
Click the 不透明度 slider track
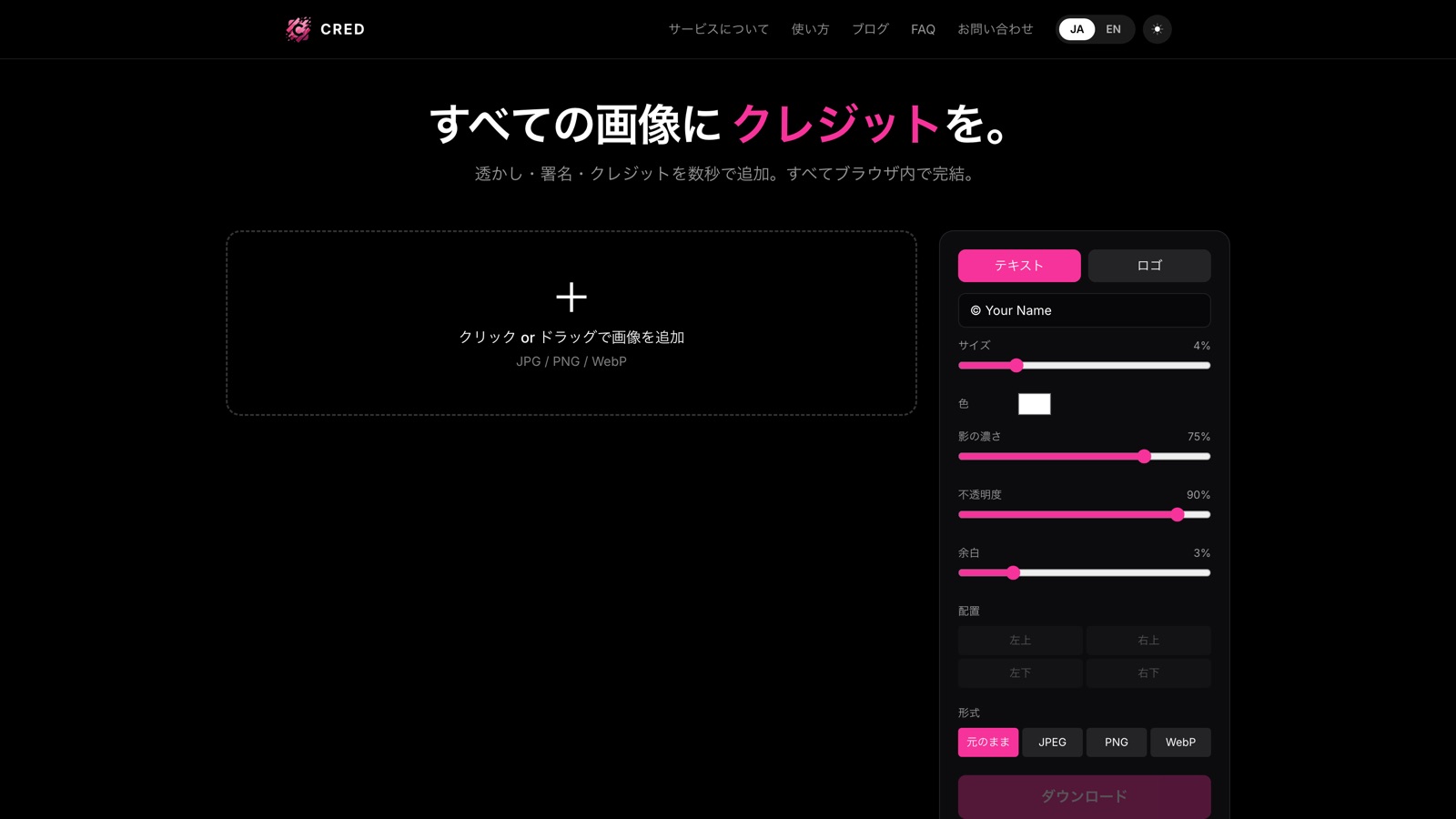tap(1084, 515)
